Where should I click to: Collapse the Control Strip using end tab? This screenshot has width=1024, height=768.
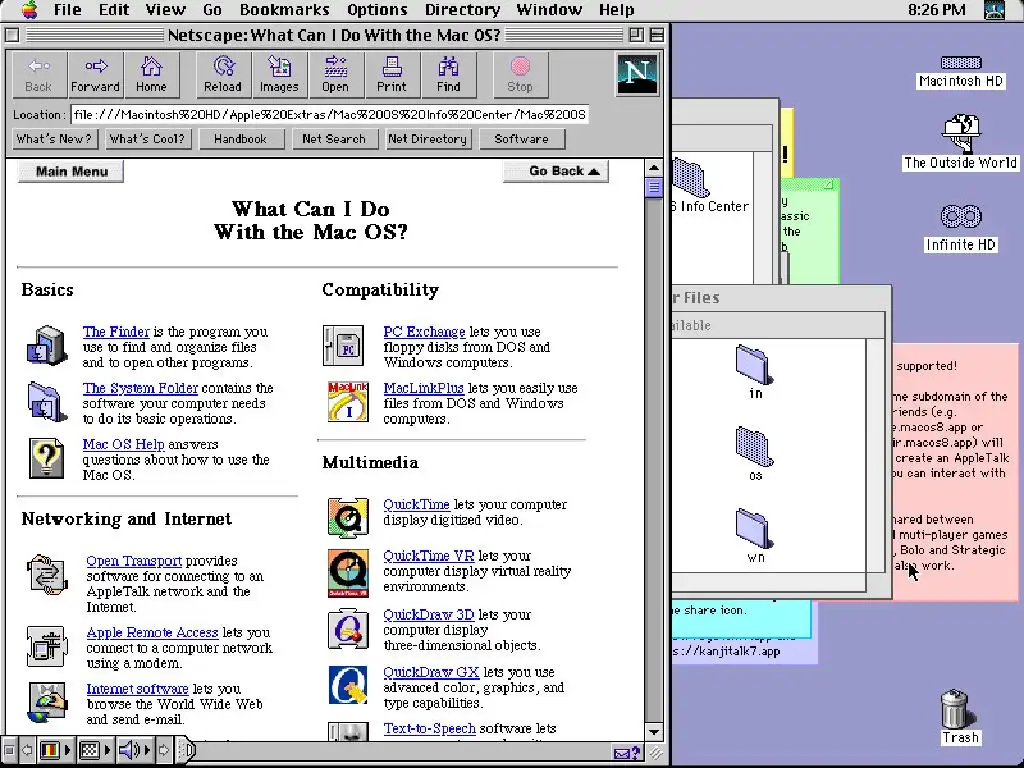(x=187, y=750)
